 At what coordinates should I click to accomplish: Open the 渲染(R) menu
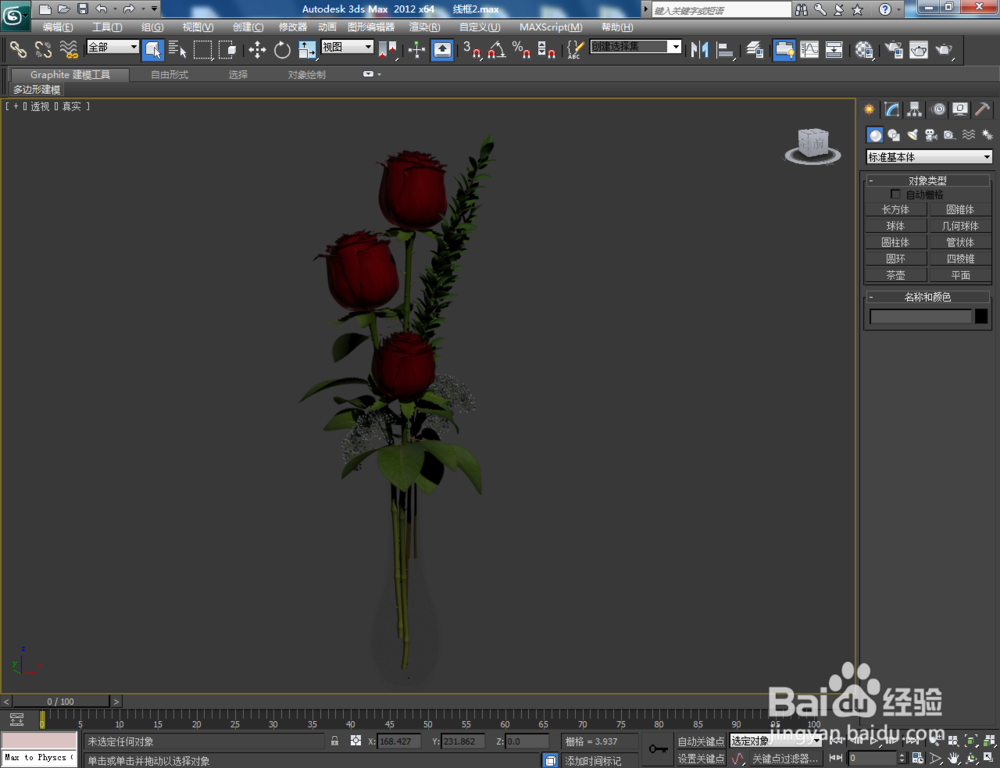pos(424,27)
